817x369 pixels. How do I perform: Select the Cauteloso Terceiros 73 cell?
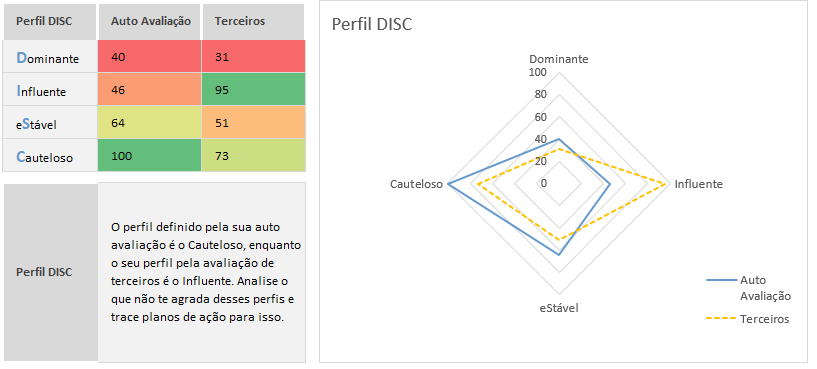(254, 155)
